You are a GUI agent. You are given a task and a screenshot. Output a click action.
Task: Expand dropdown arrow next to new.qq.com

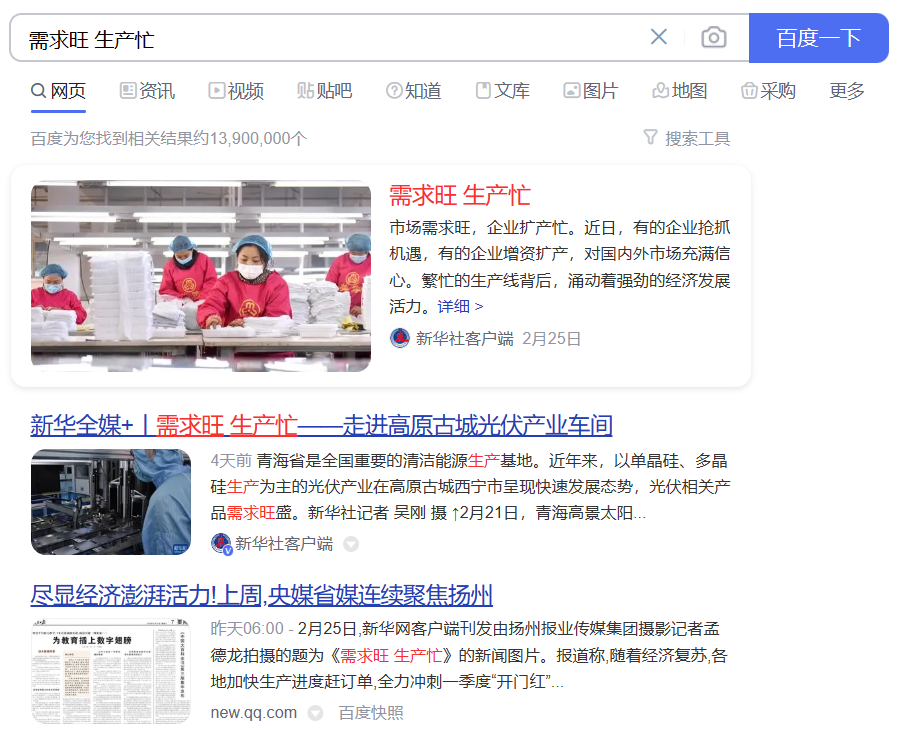pos(315,713)
